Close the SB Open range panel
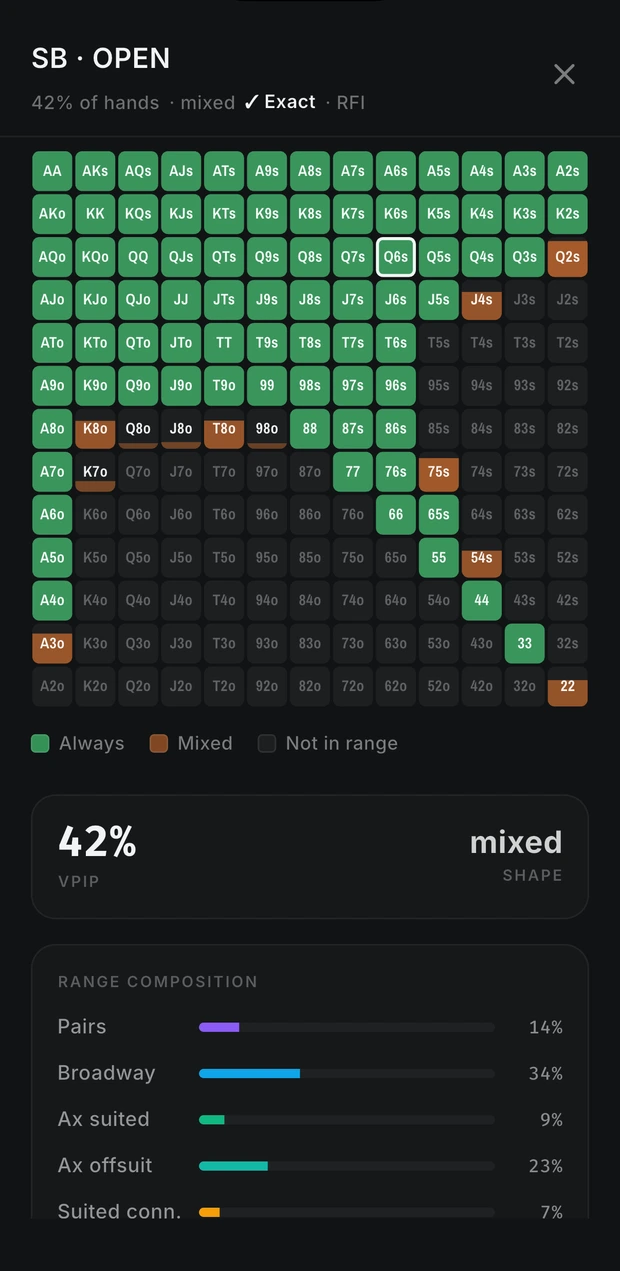This screenshot has width=620, height=1271. pyautogui.click(x=564, y=74)
